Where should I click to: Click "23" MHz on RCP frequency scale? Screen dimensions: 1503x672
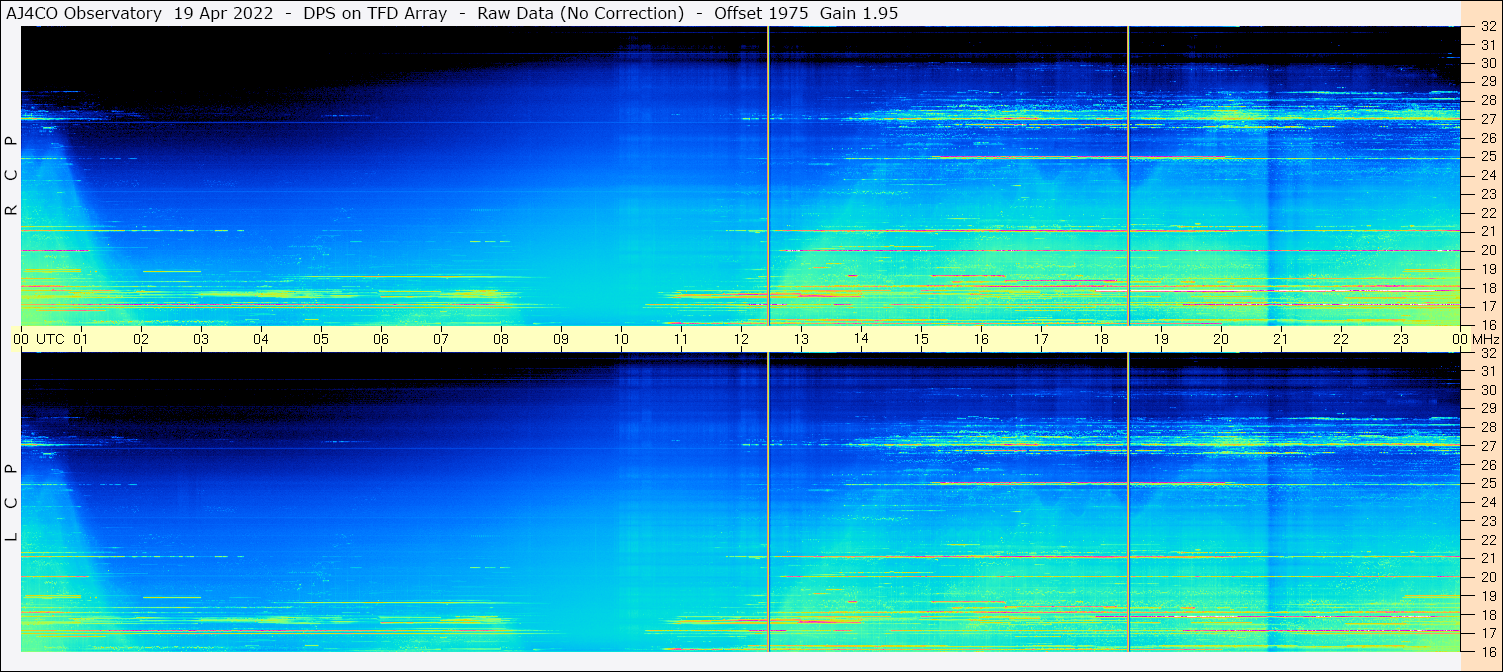[x=1488, y=194]
